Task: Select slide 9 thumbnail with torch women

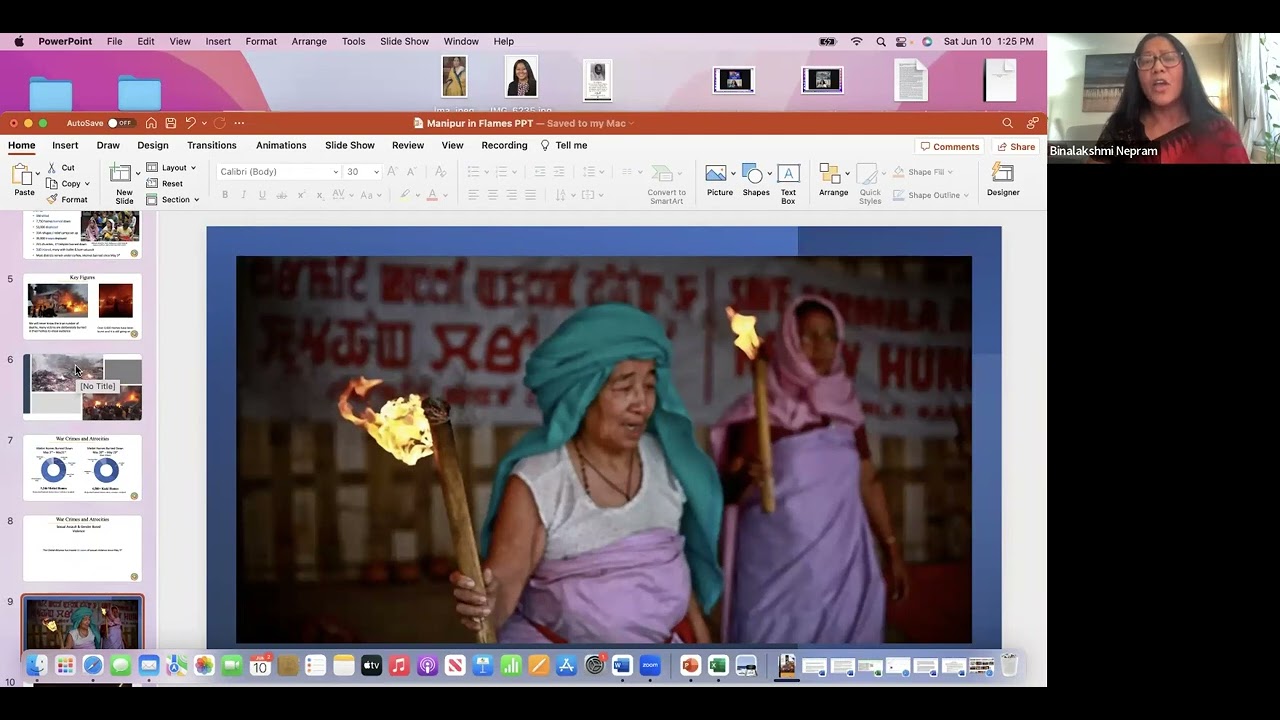Action: [82, 625]
